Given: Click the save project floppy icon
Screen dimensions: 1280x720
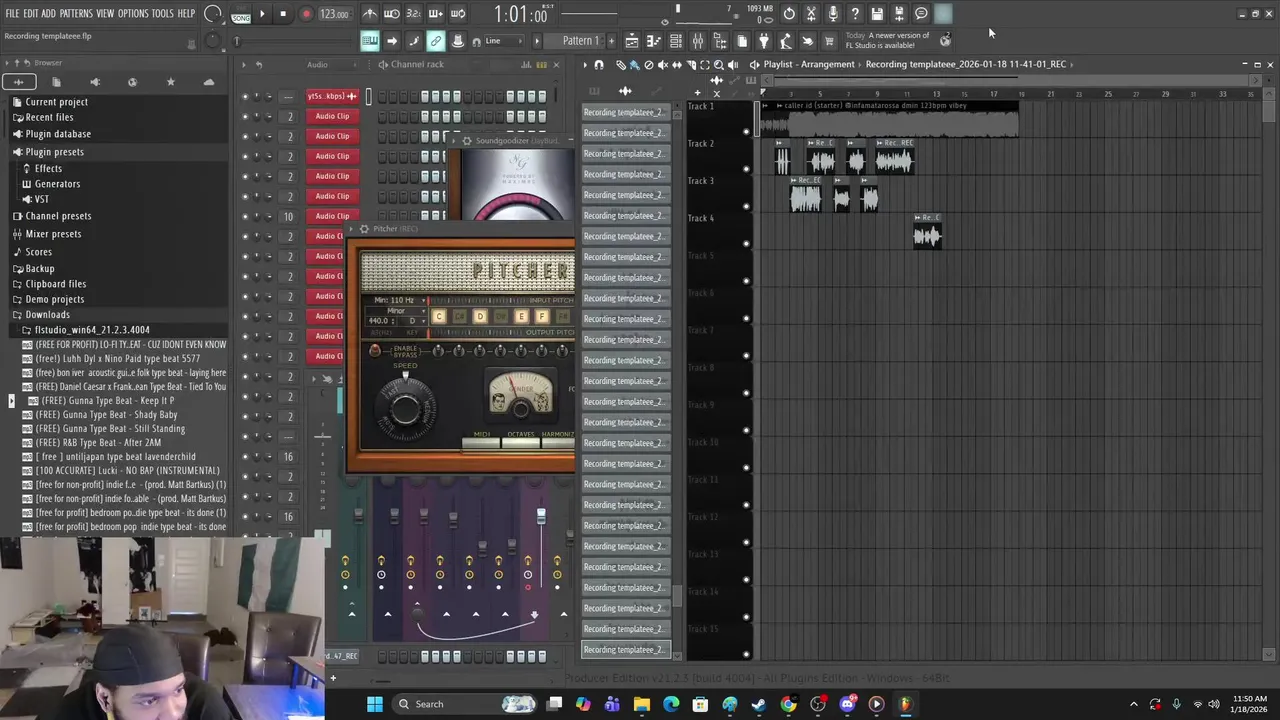Looking at the screenshot, I should click(877, 14).
